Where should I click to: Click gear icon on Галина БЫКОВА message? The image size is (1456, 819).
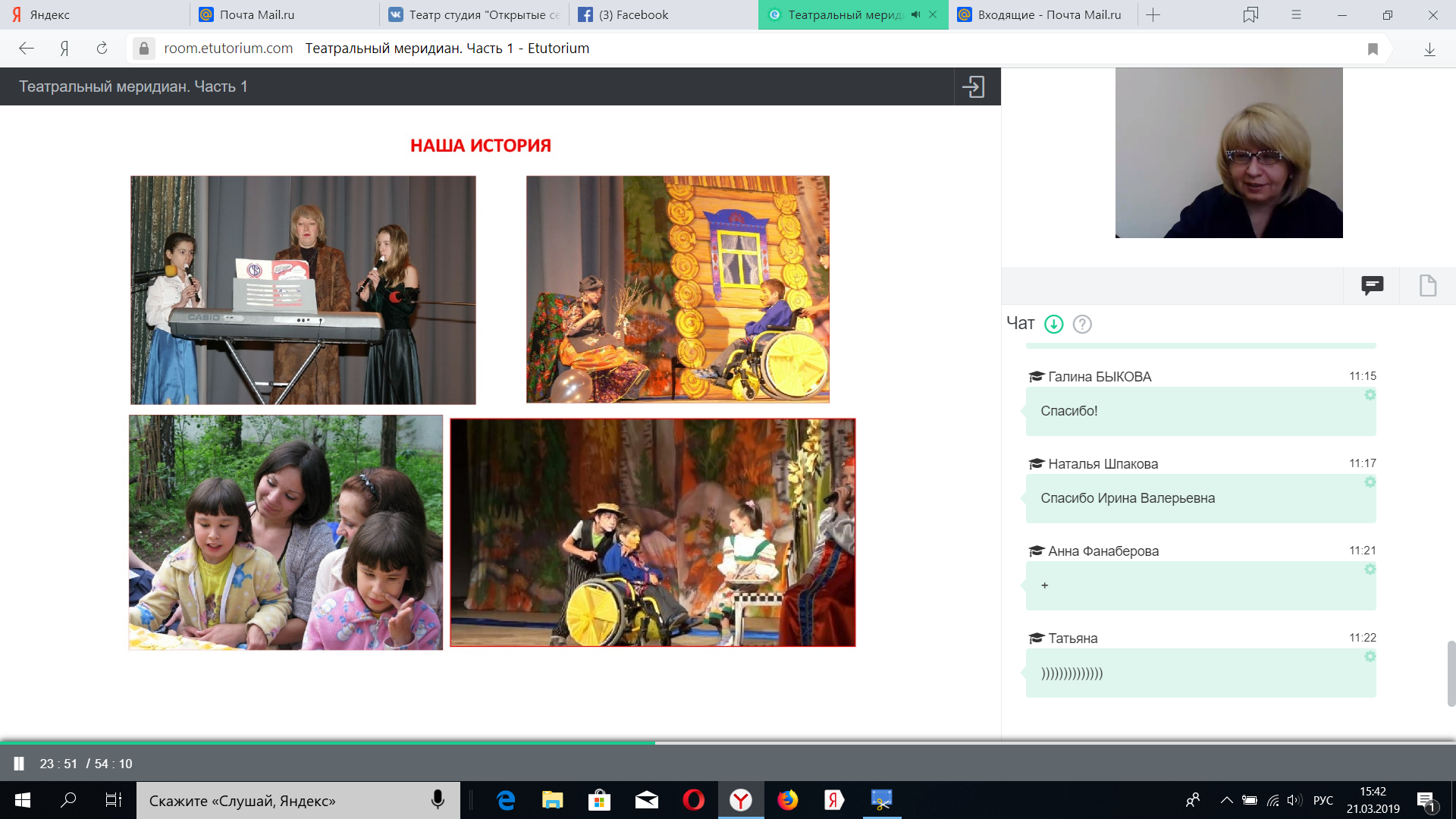click(1370, 395)
